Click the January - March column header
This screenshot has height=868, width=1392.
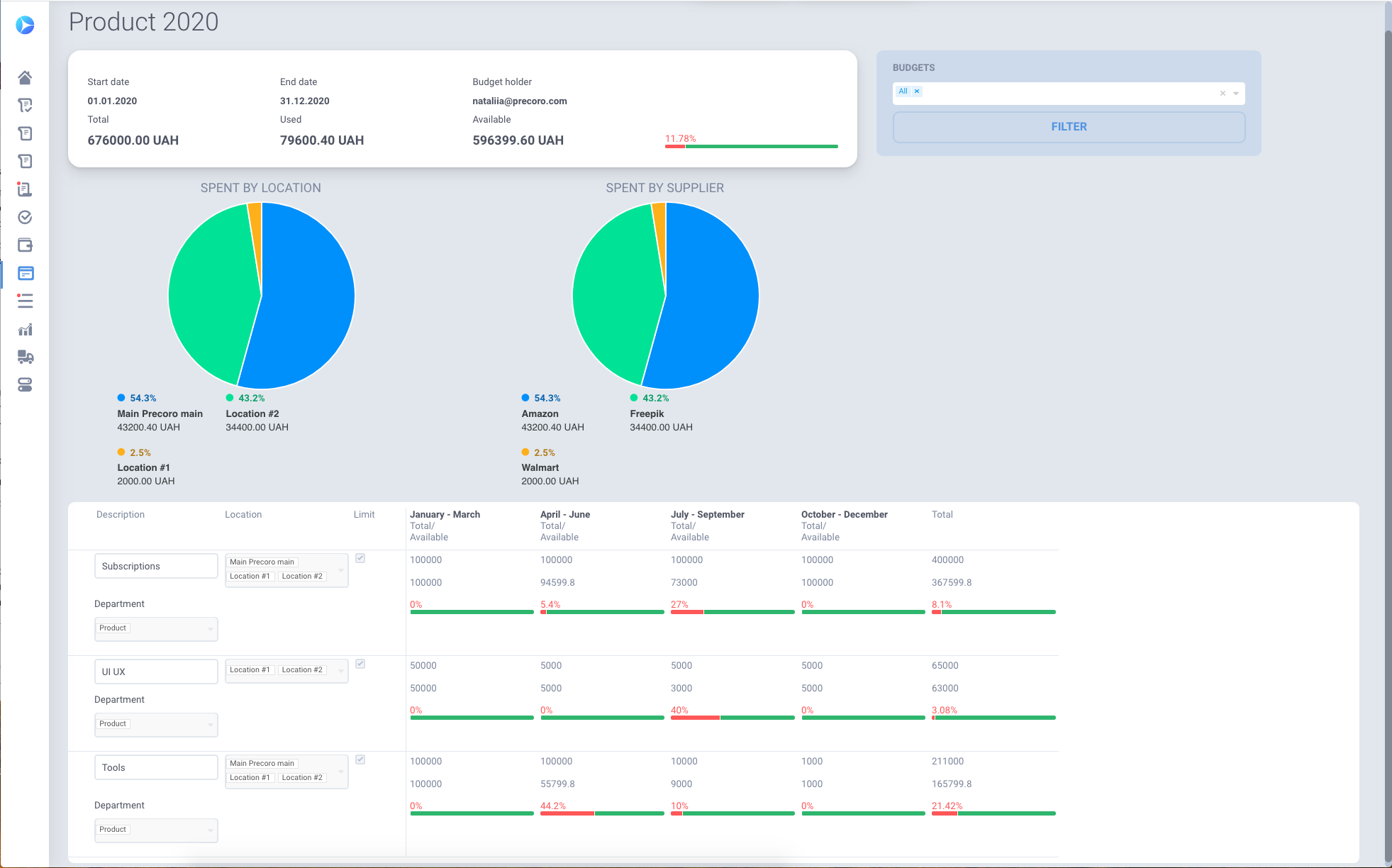[445, 514]
